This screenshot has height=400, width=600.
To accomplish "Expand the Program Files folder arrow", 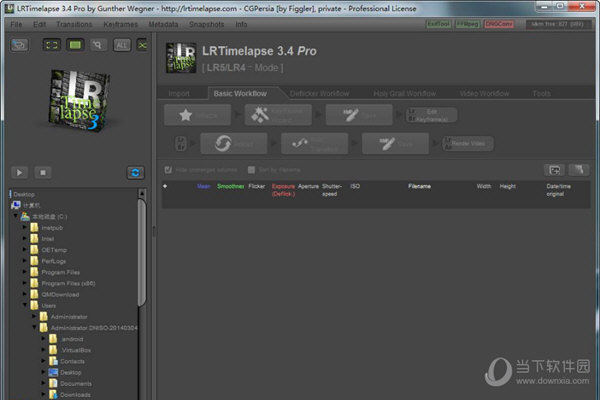I will tap(25, 272).
